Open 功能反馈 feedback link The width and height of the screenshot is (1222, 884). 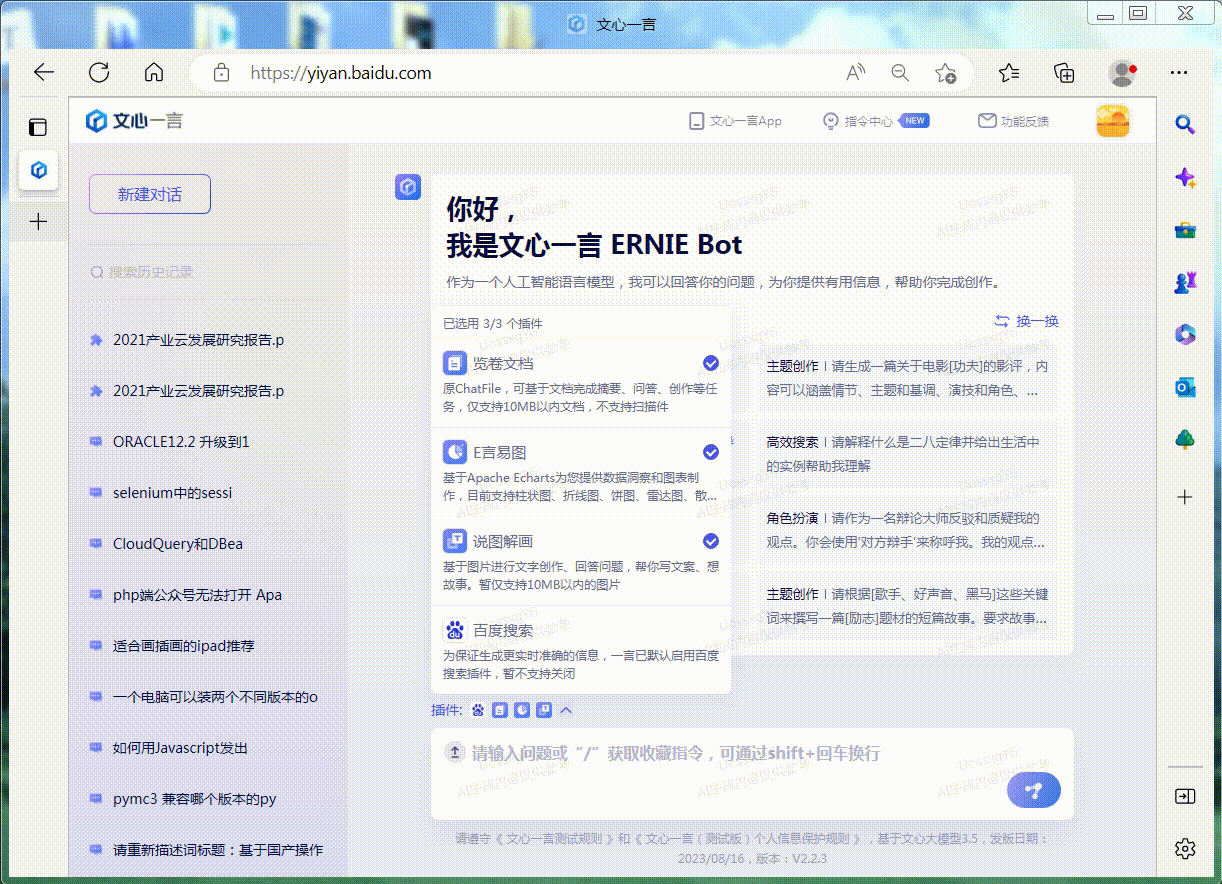(1013, 121)
